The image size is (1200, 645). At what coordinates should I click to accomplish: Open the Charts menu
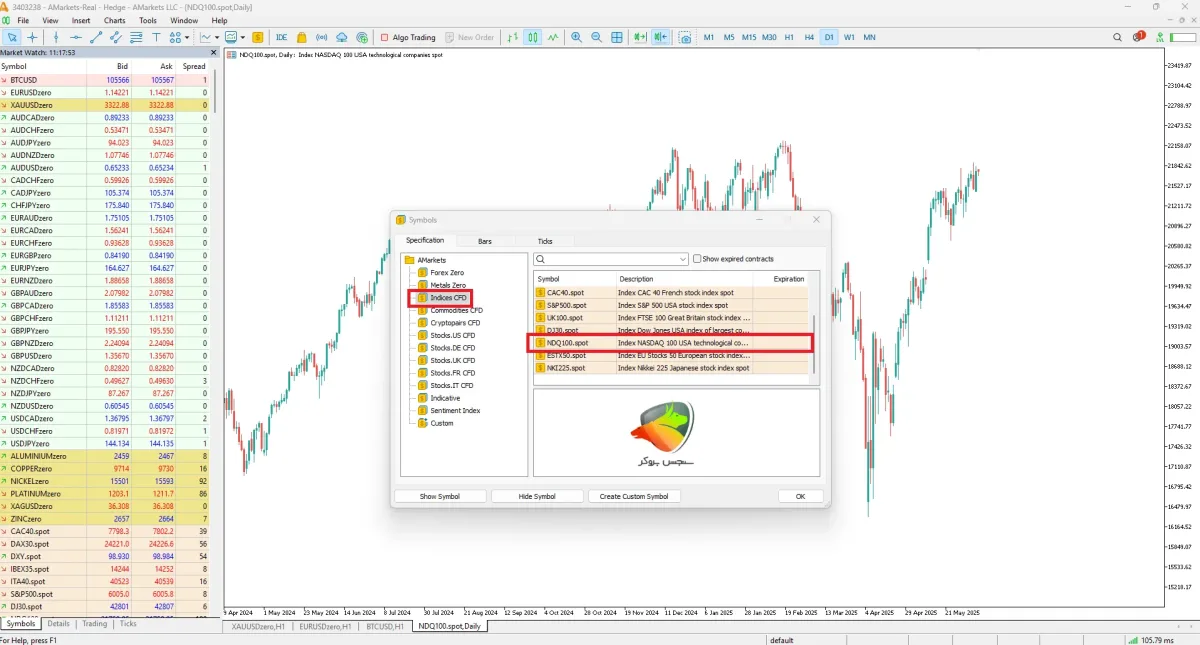pos(114,20)
